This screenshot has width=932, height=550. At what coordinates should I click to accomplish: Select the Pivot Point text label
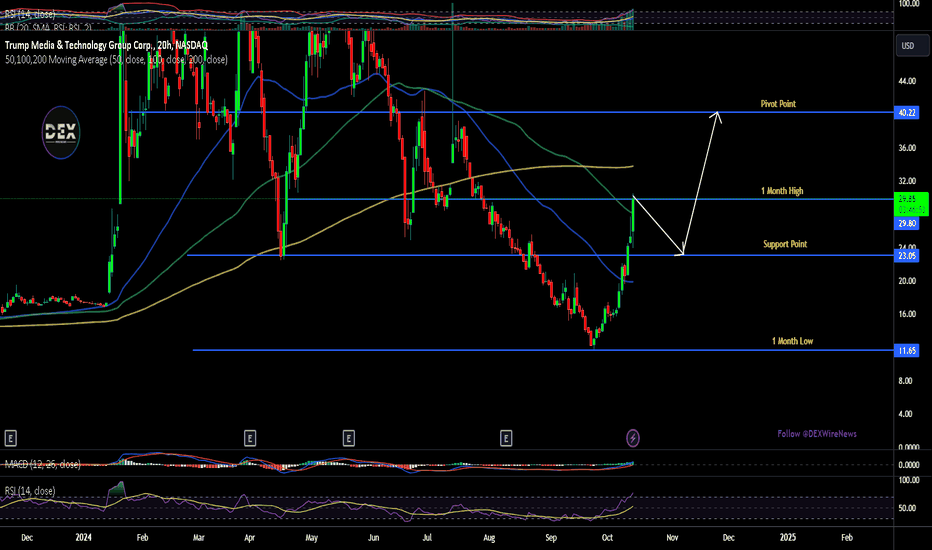778,103
